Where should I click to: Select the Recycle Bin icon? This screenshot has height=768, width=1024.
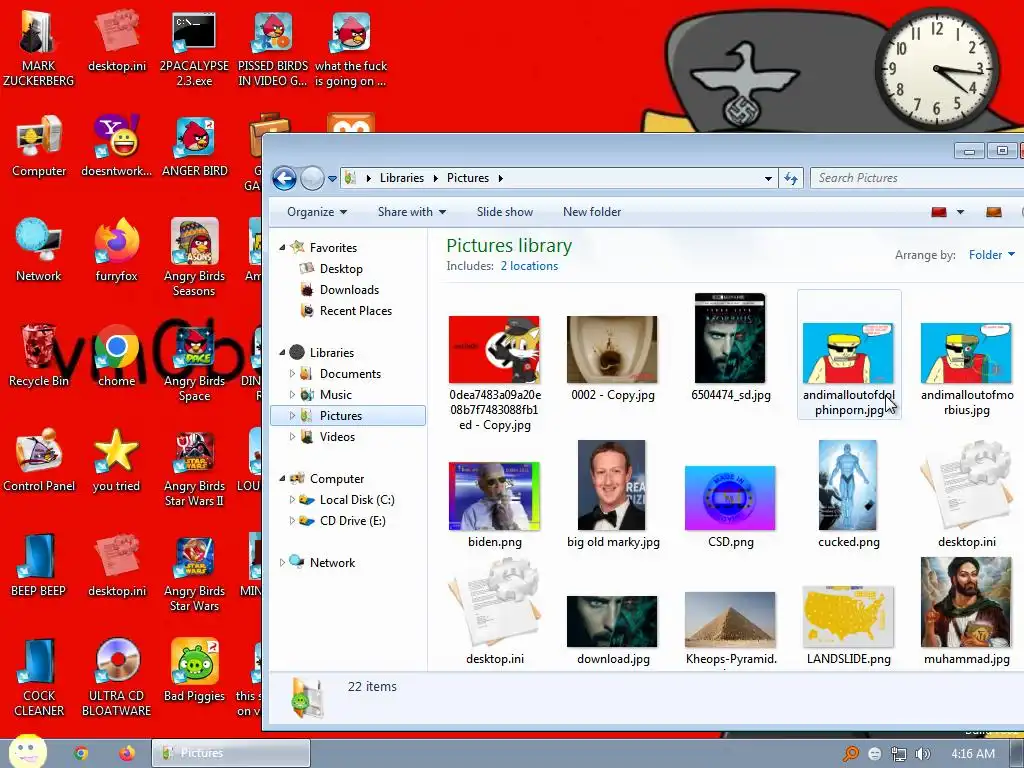click(39, 356)
